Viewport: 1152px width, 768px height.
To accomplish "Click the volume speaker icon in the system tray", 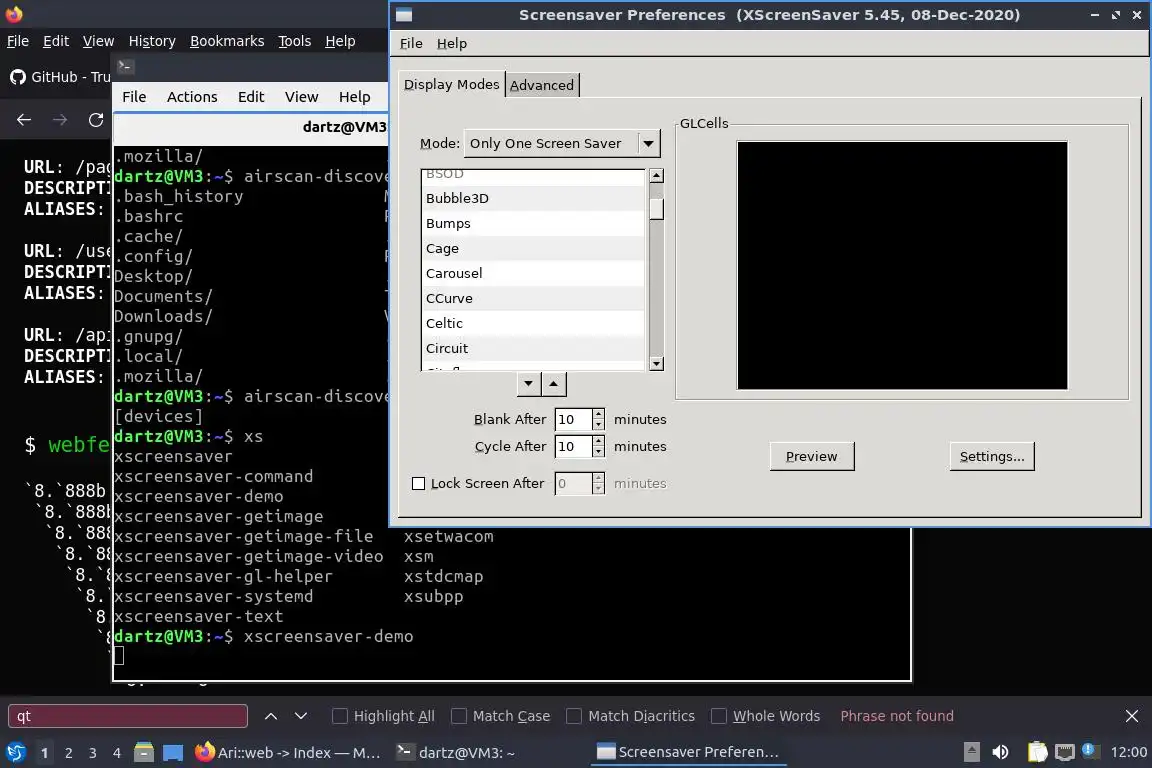I will [1000, 752].
